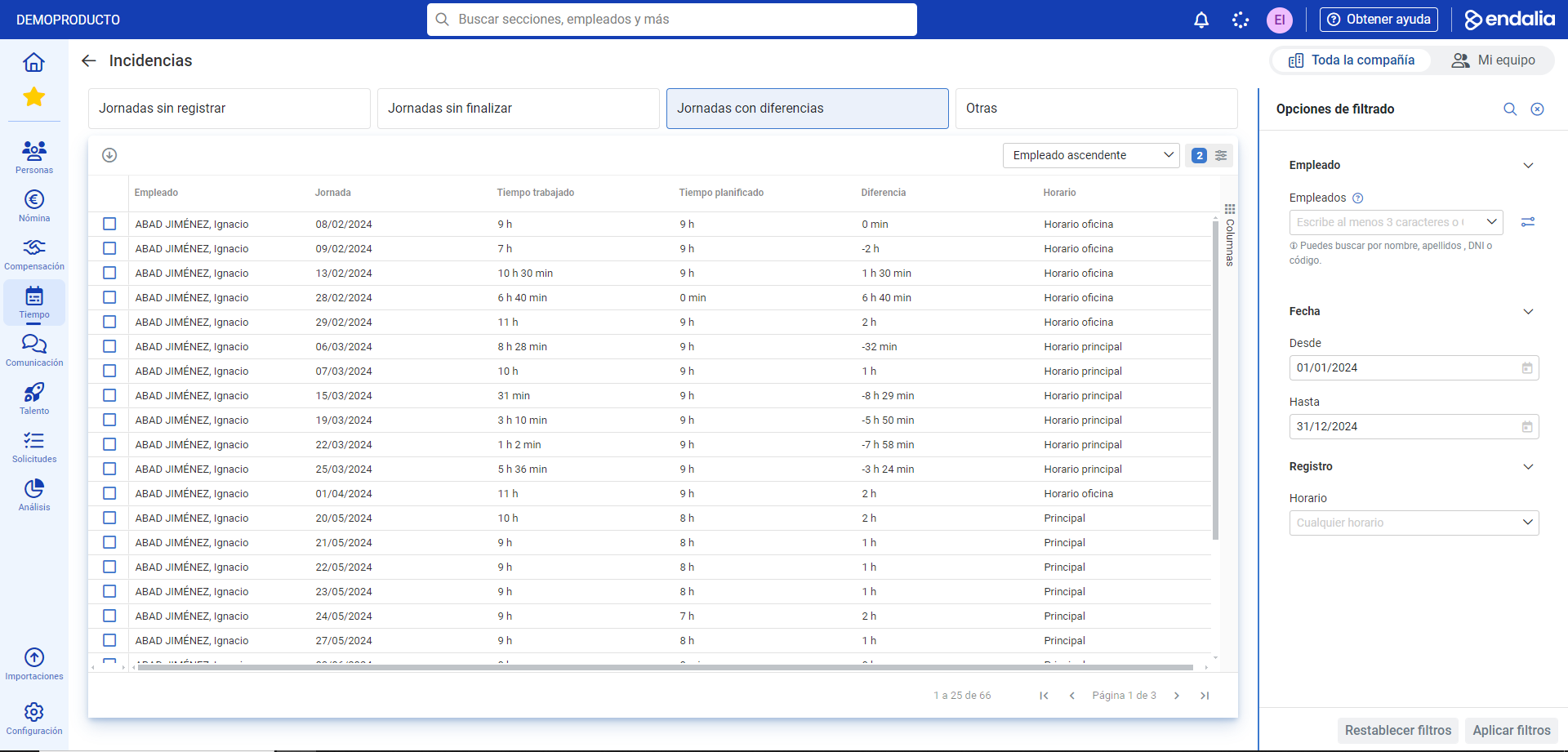Open the Importaciones section
This screenshot has height=752, width=1568.
coord(34,664)
